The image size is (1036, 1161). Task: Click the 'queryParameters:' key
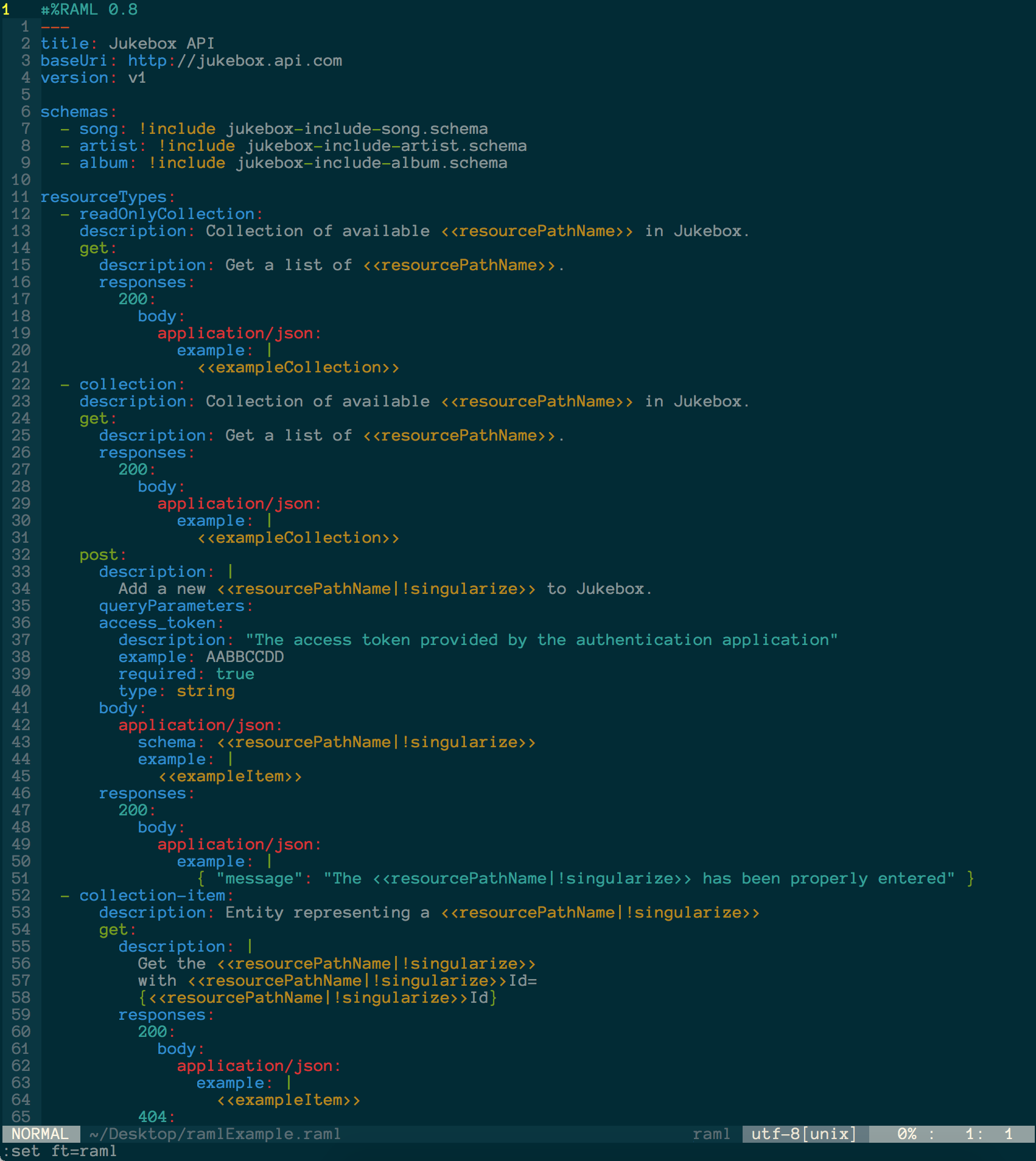(176, 605)
